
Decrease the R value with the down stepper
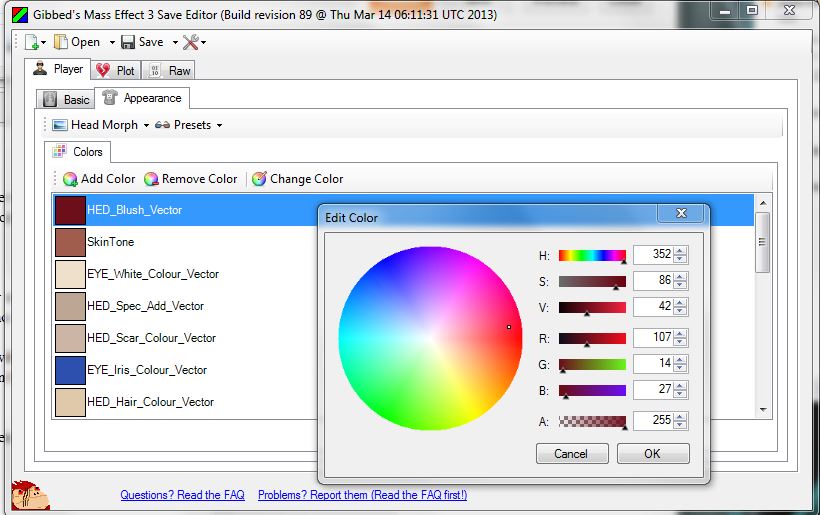point(680,342)
